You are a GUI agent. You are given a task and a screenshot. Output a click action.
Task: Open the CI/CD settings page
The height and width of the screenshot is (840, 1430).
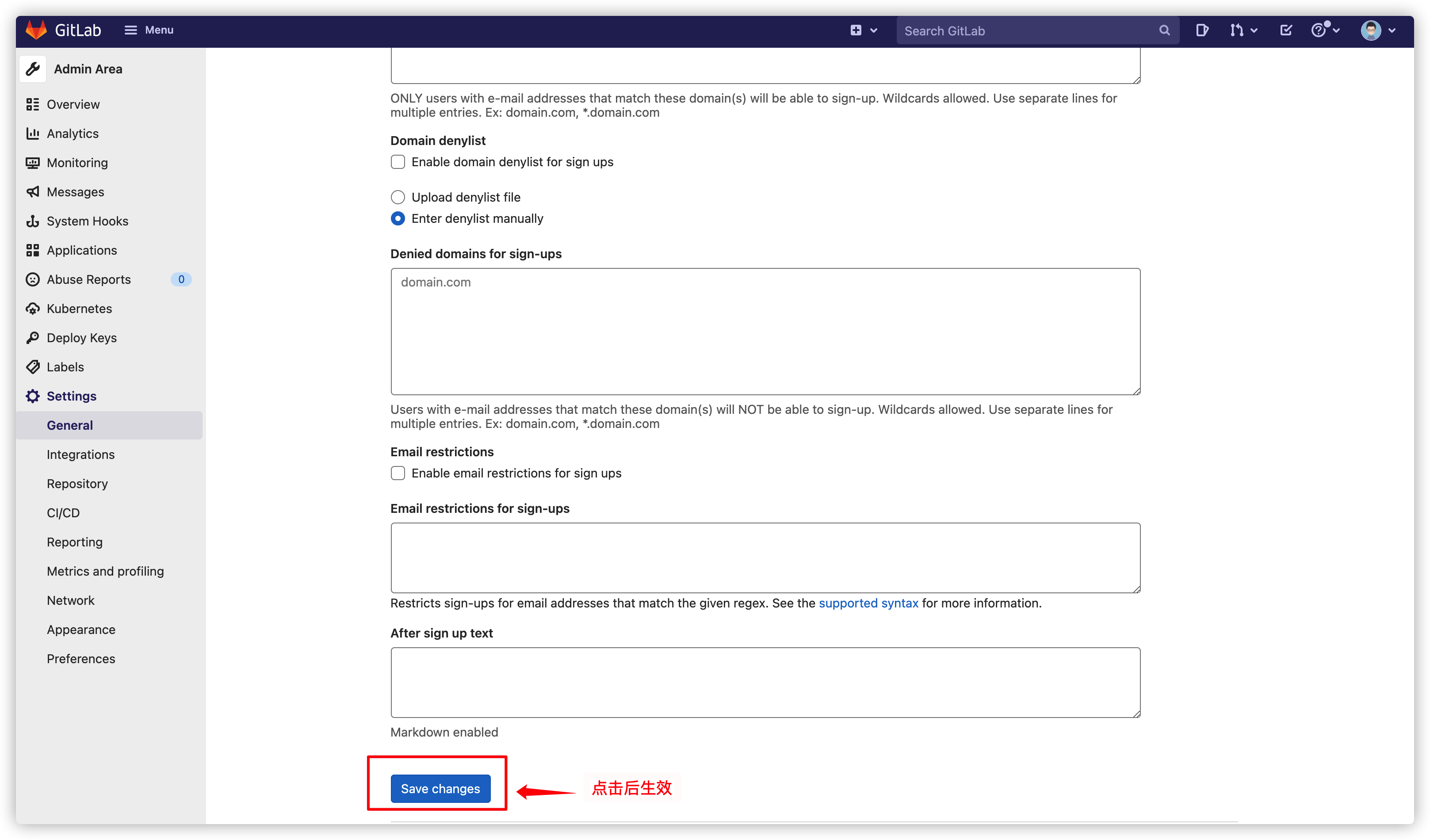pyautogui.click(x=63, y=513)
